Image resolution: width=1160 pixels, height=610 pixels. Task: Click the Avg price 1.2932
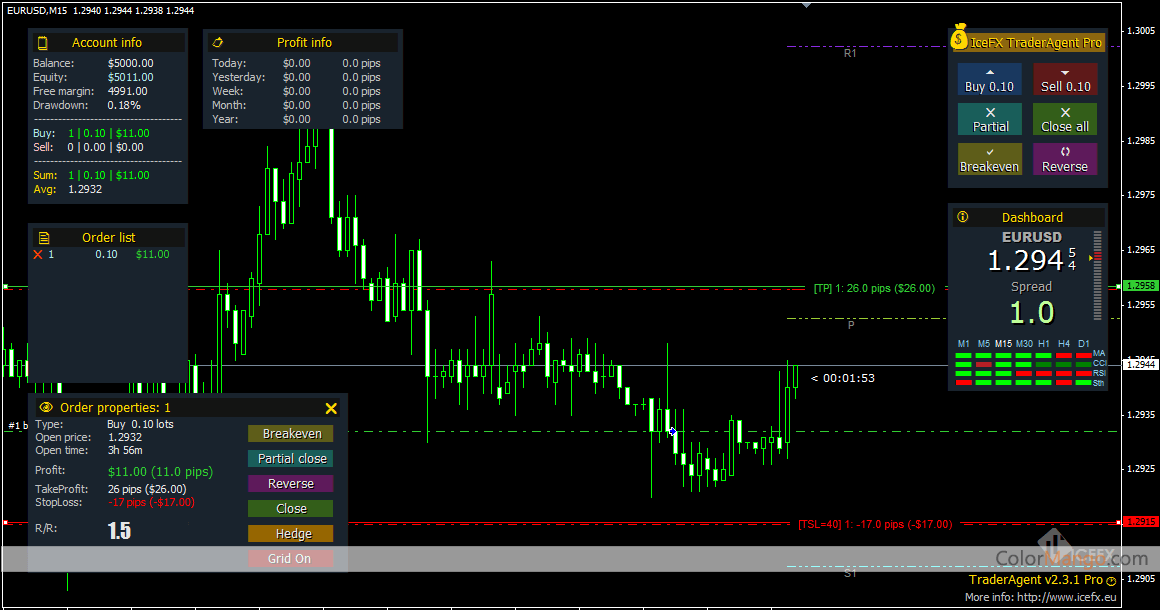pyautogui.click(x=85, y=189)
